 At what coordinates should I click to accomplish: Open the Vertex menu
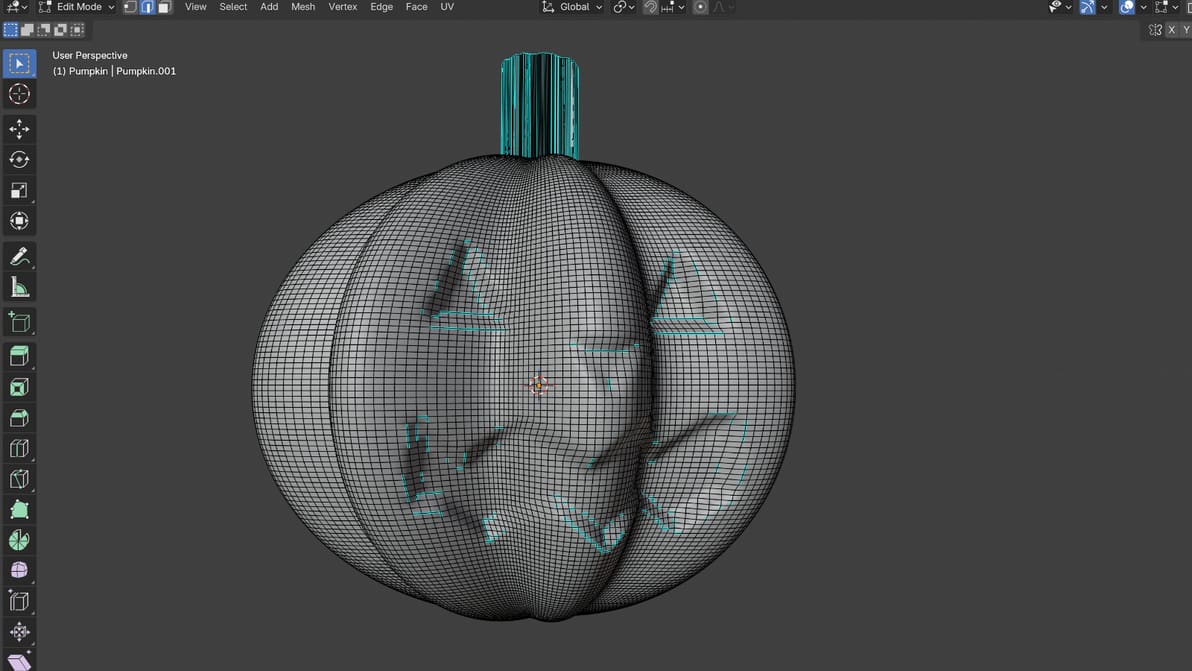click(x=343, y=7)
